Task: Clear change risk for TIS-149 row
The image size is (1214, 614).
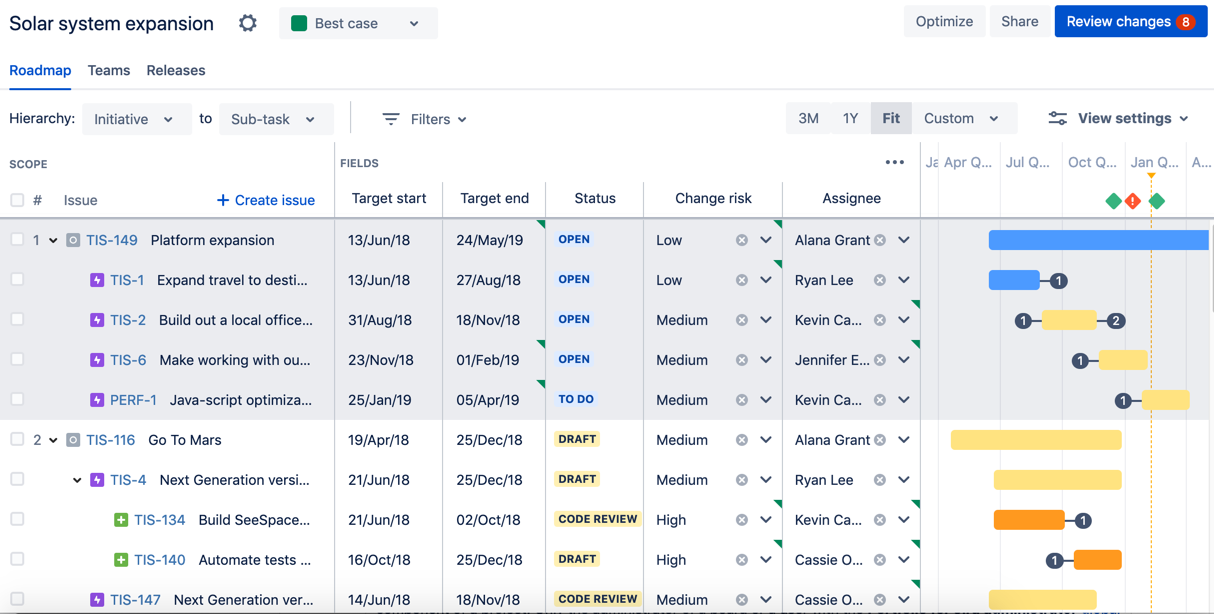Action: [x=742, y=240]
